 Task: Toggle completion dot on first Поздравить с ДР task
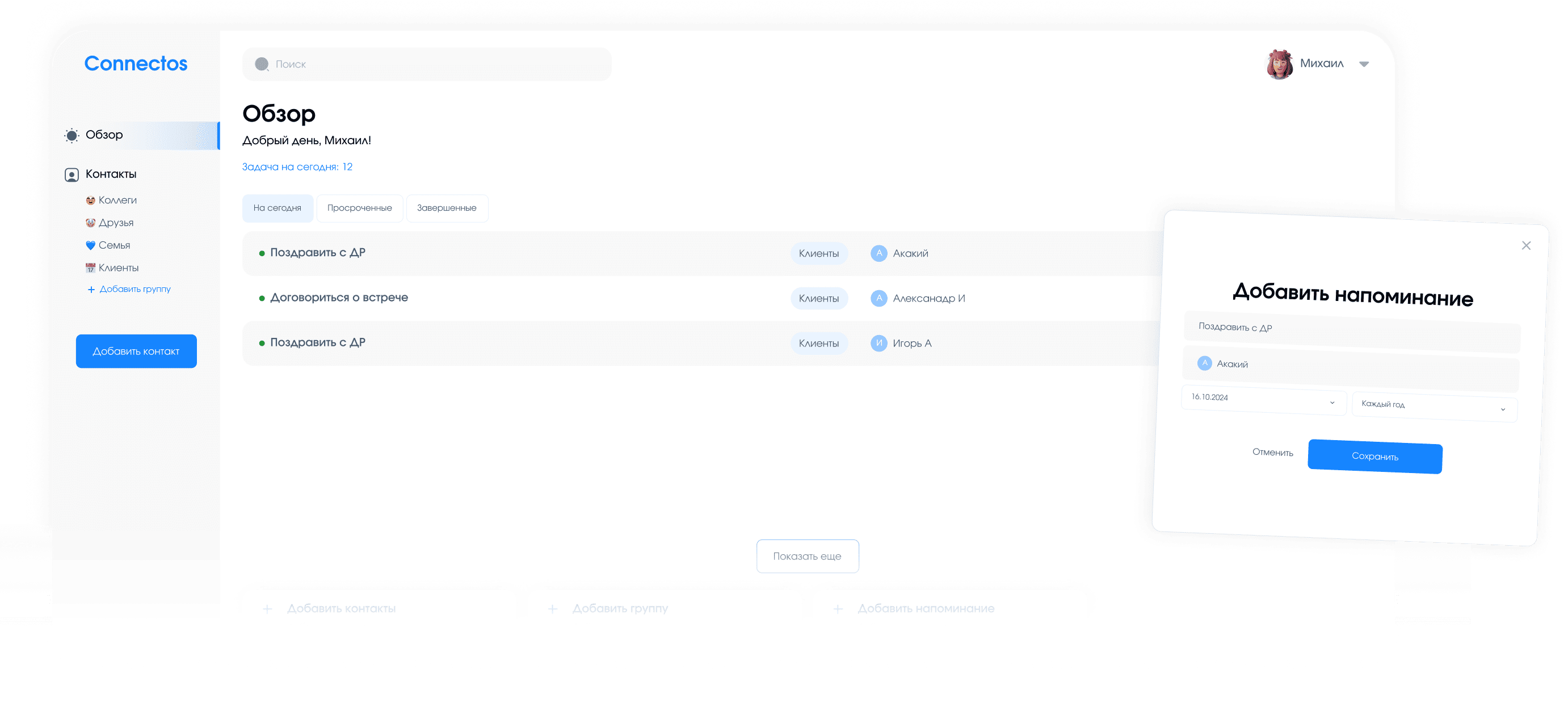click(261, 253)
